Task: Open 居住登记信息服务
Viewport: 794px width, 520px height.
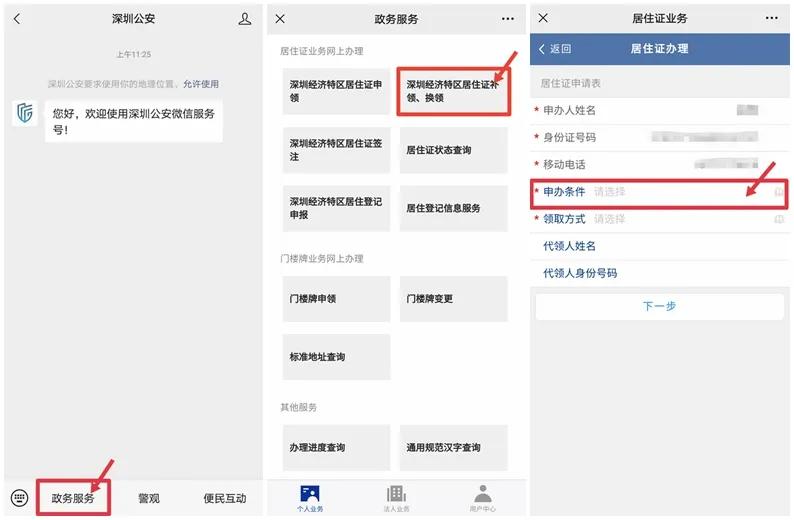Action: pos(454,208)
